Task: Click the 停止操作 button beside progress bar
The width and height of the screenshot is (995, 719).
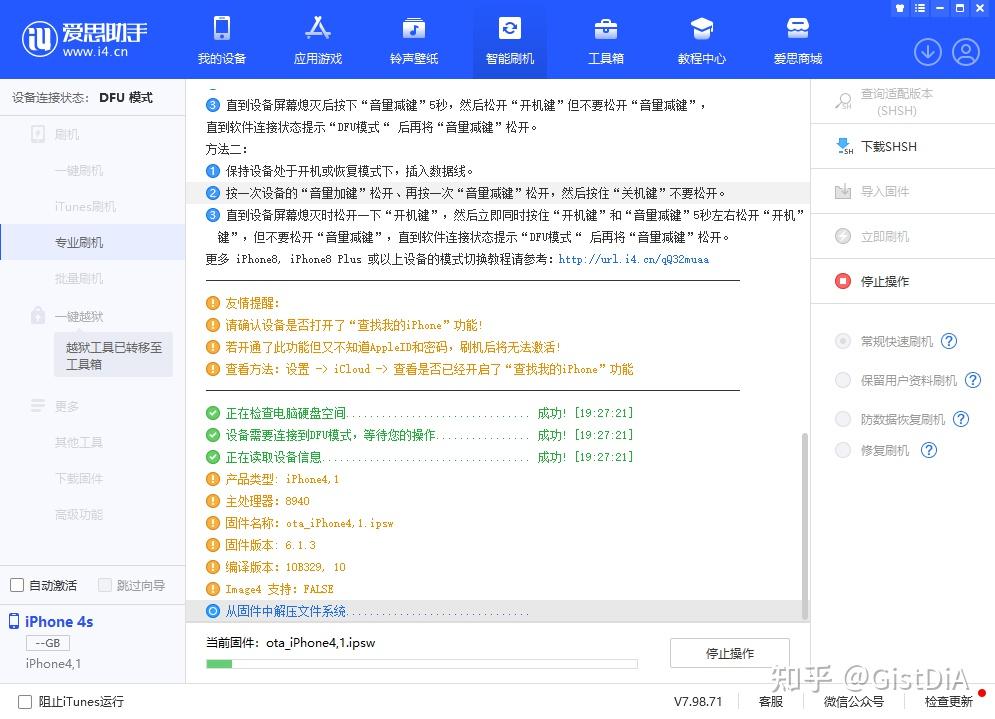Action: [x=730, y=653]
